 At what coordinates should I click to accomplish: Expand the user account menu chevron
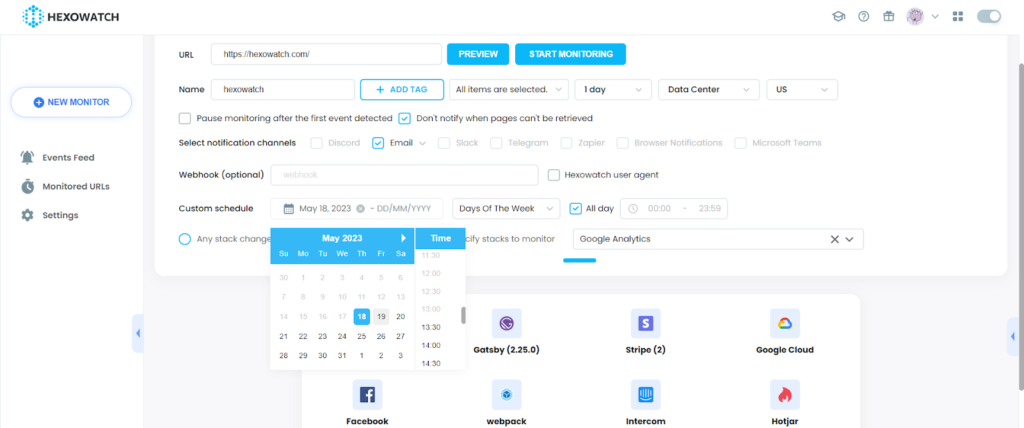pos(935,16)
